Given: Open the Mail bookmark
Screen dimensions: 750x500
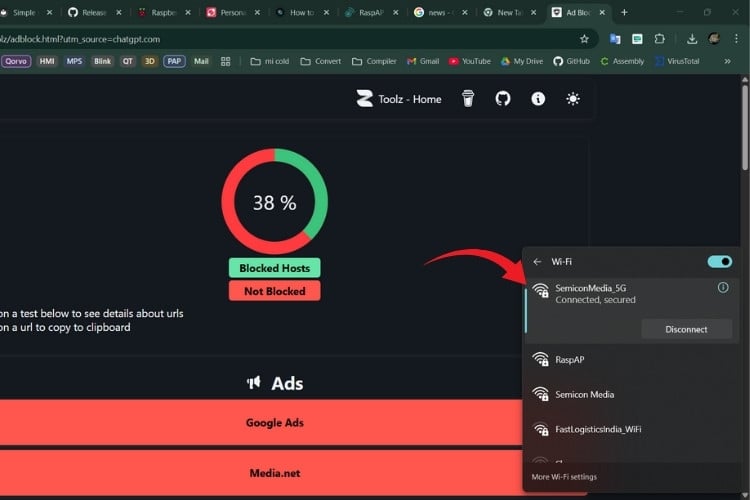Looking at the screenshot, I should [201, 61].
